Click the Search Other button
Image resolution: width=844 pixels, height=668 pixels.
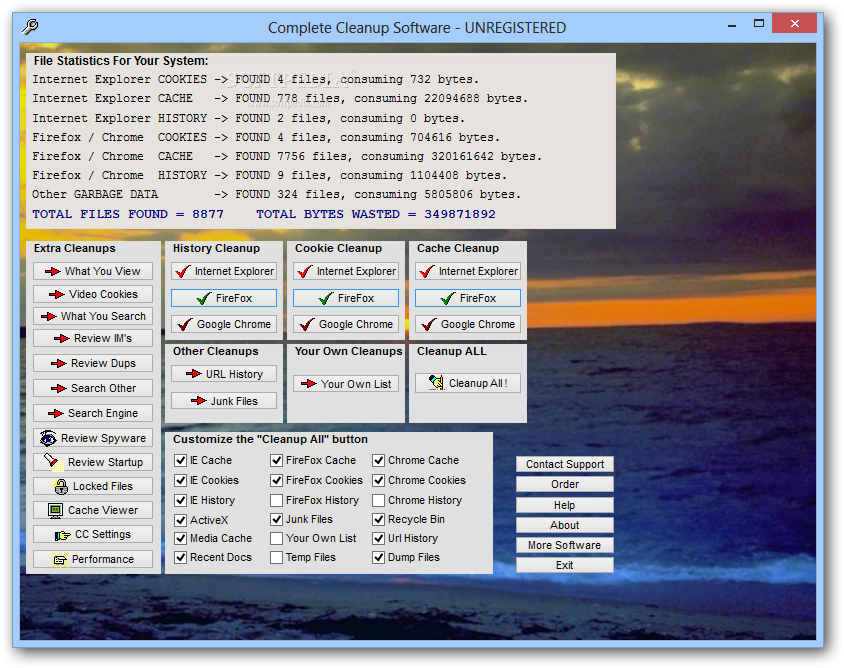[x=93, y=388]
